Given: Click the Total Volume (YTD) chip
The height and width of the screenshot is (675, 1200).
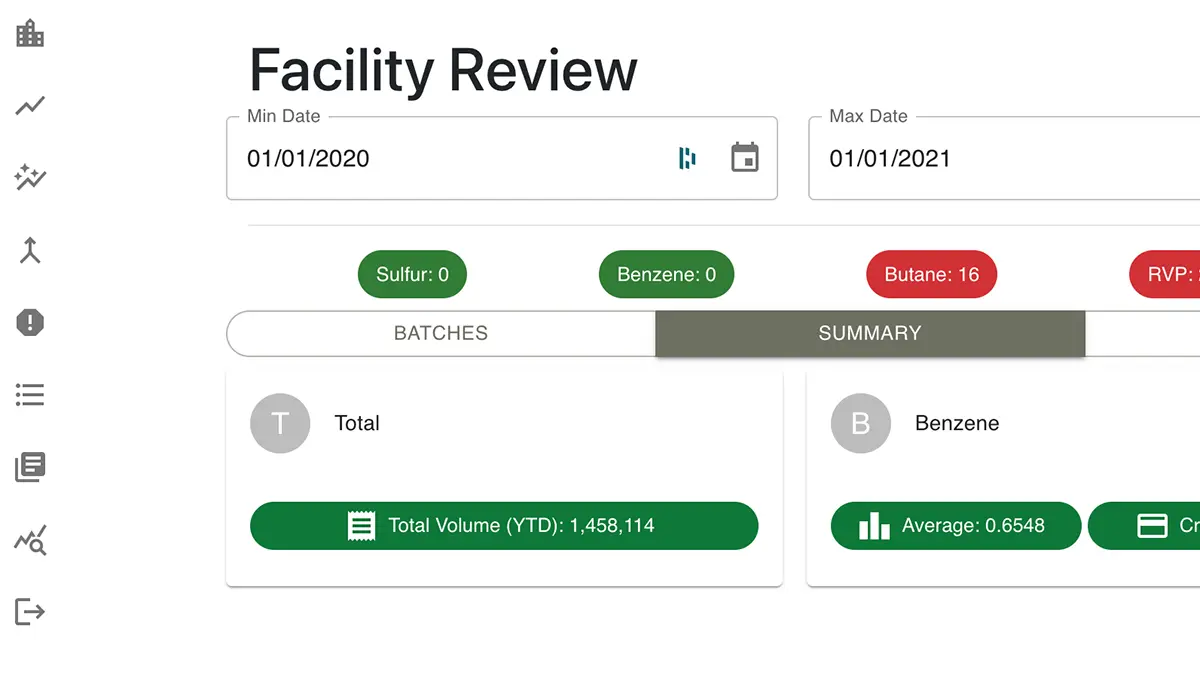Looking at the screenshot, I should tap(504, 526).
